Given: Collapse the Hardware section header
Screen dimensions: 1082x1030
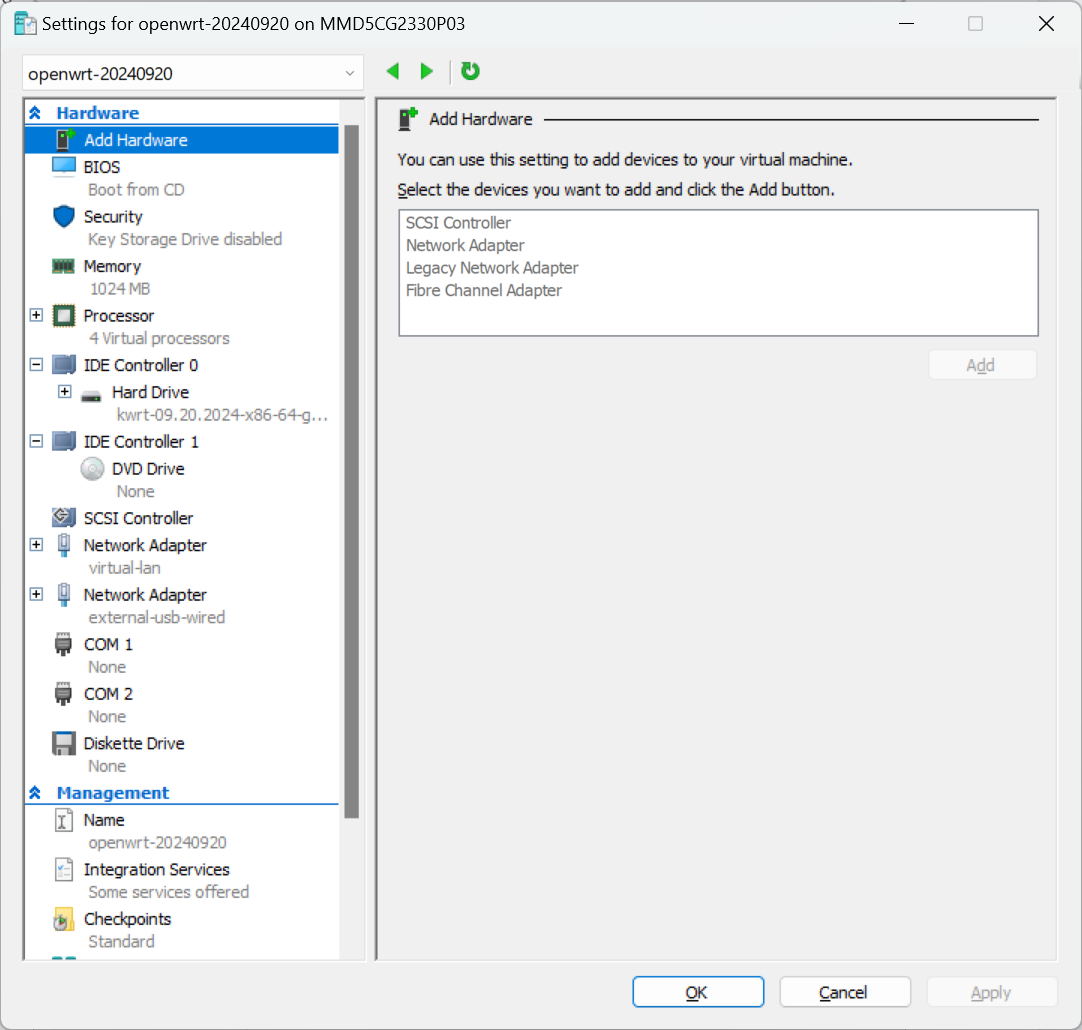Looking at the screenshot, I should point(36,114).
